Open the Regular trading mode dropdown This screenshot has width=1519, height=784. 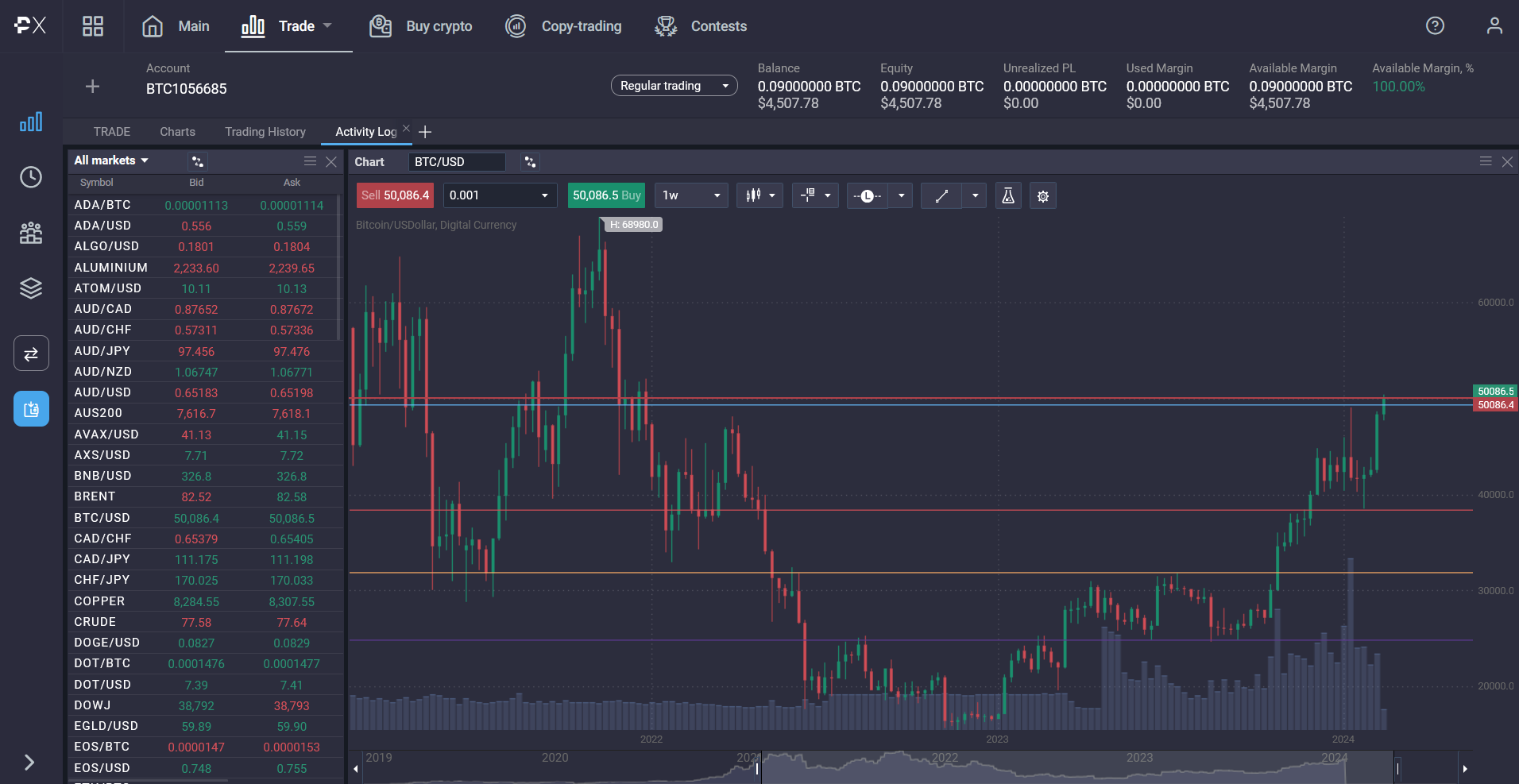coord(674,86)
